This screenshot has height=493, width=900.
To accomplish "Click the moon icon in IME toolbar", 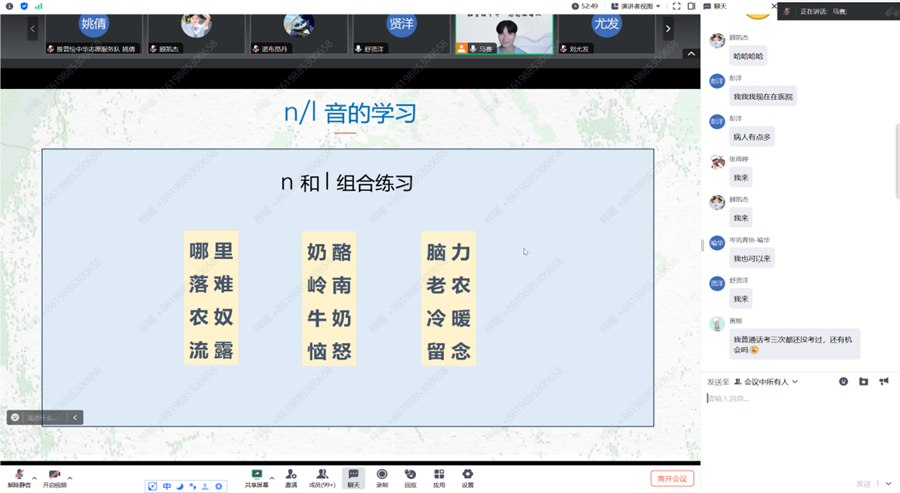I will click(180, 486).
